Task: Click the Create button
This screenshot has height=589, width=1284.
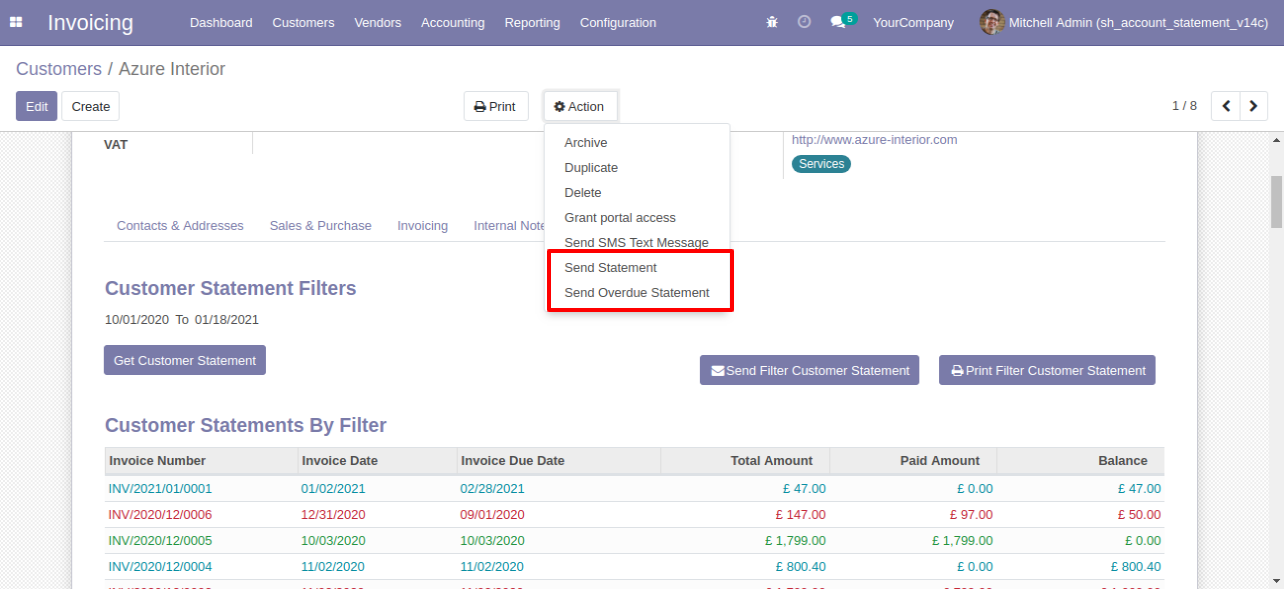Action: pos(91,106)
